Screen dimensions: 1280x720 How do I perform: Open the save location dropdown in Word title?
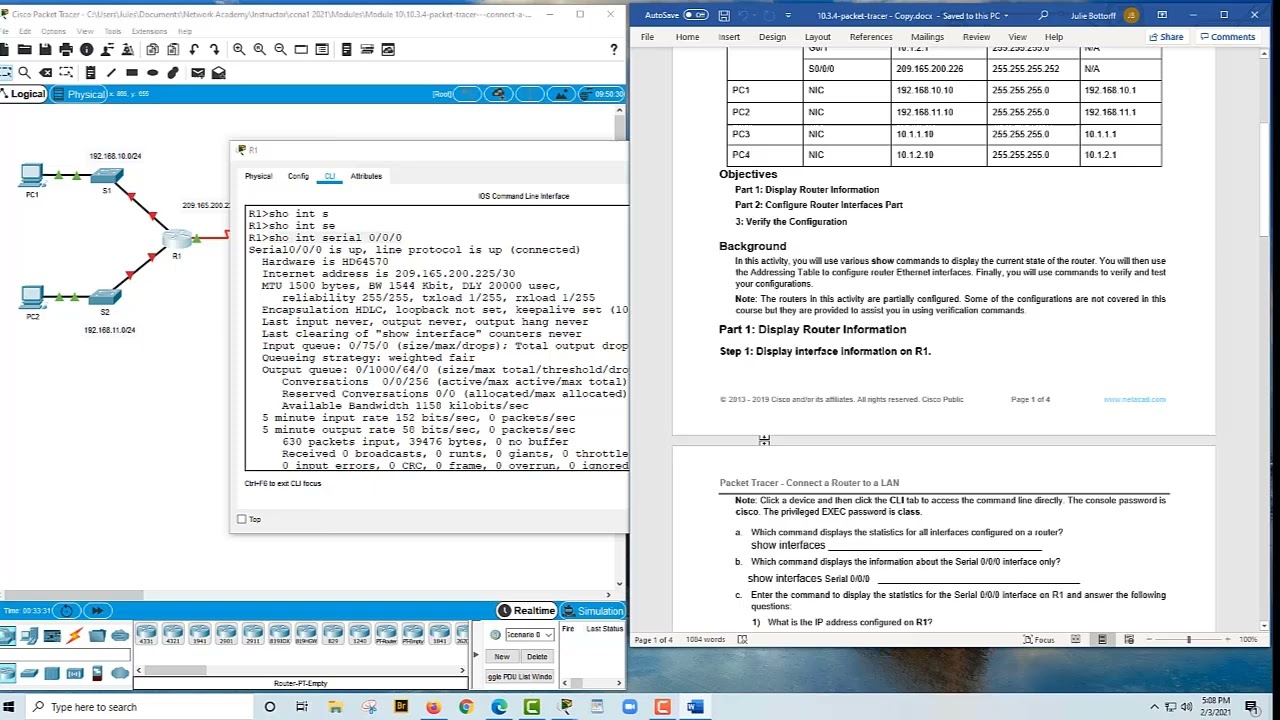coord(1008,15)
